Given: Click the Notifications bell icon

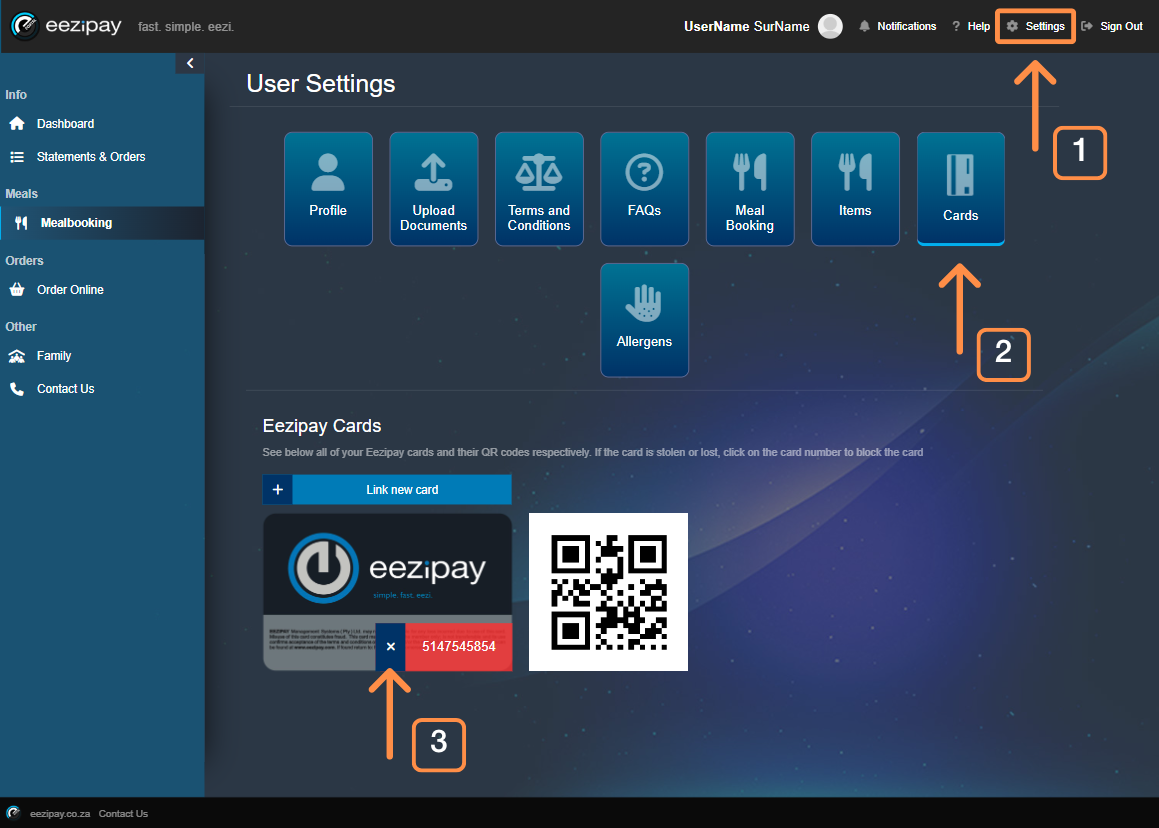Looking at the screenshot, I should point(864,27).
